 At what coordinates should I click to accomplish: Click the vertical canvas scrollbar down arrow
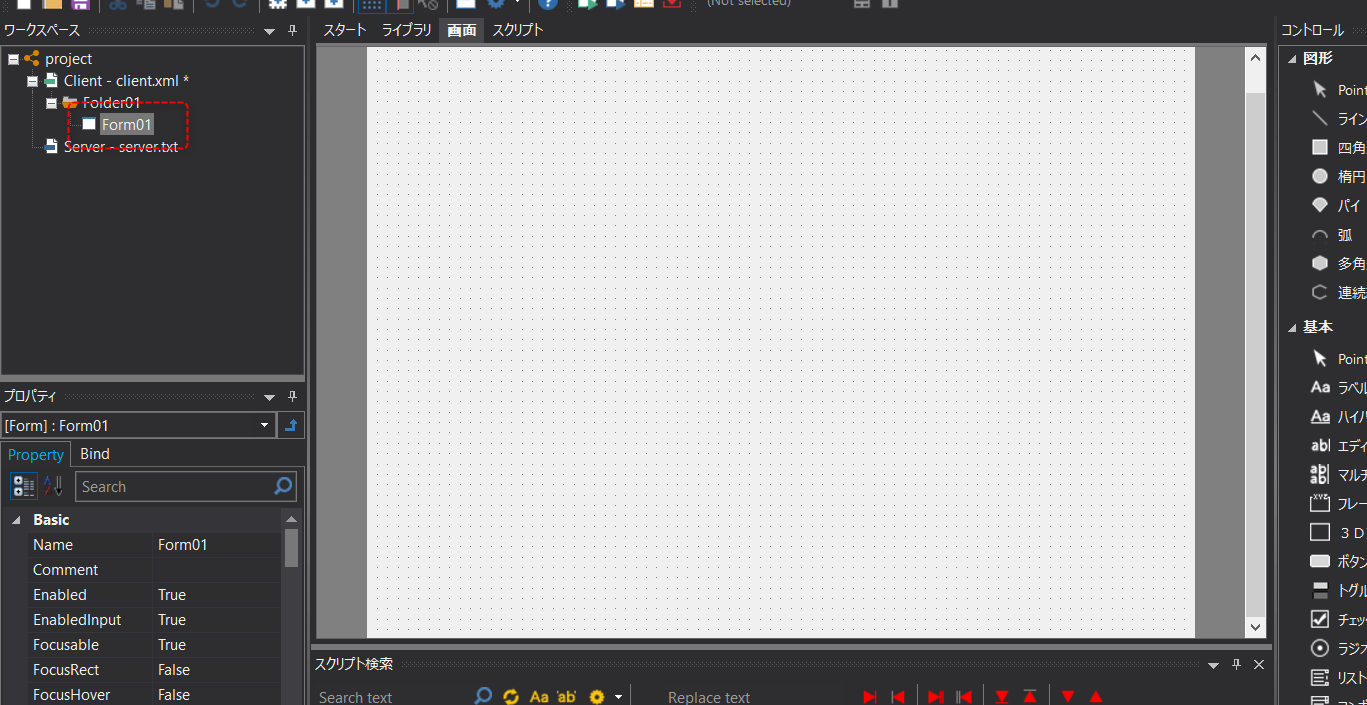tap(1255, 628)
